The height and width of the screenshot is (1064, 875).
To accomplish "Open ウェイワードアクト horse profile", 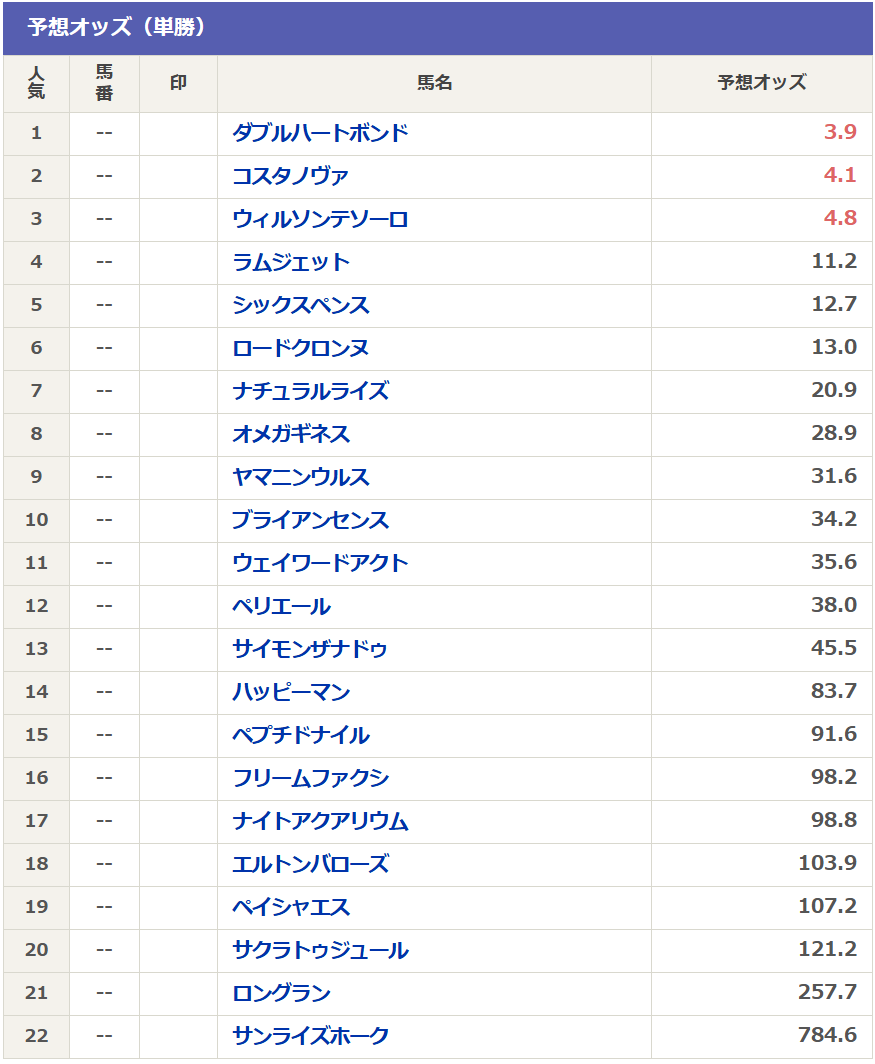I will point(320,563).
